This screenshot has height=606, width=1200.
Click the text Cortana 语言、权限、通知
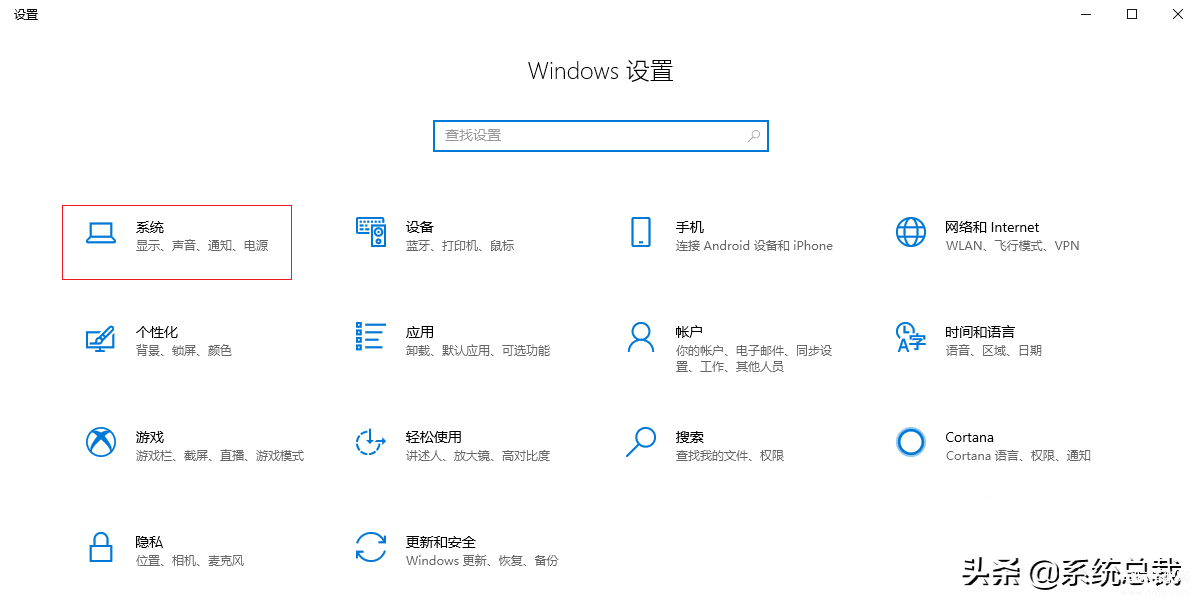1018,456
